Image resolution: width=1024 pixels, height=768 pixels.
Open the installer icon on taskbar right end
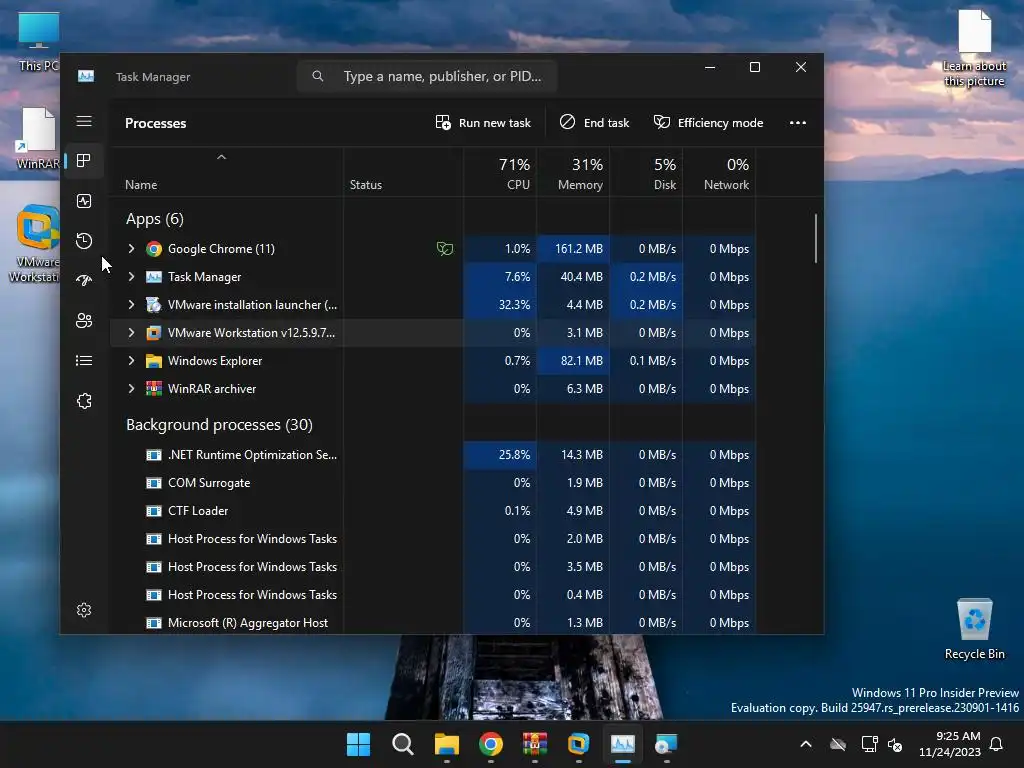[666, 744]
